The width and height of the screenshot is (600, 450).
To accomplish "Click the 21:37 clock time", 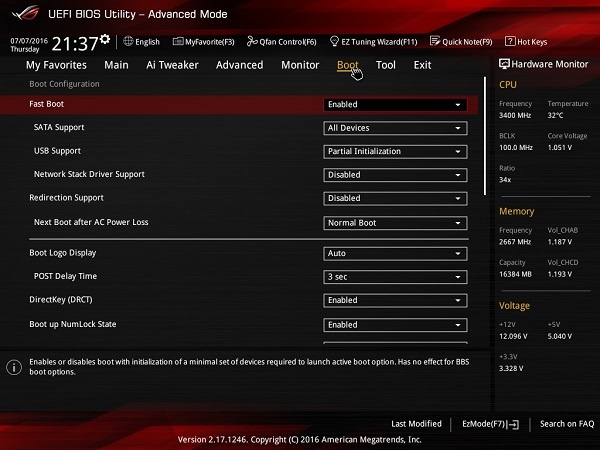I will click(75, 44).
